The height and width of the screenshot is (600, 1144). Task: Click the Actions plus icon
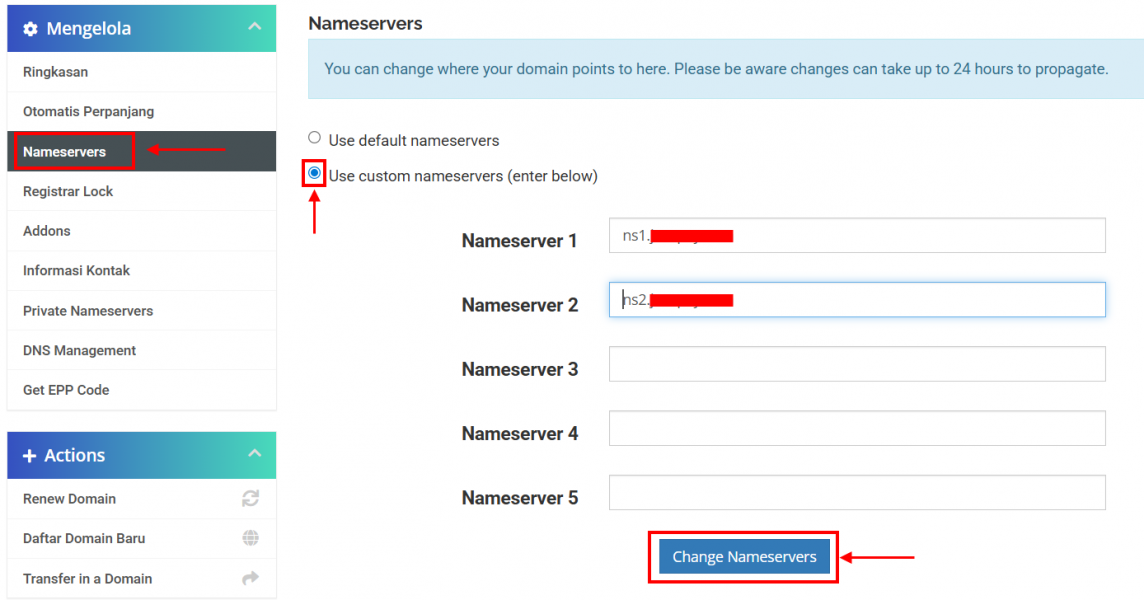[x=29, y=455]
